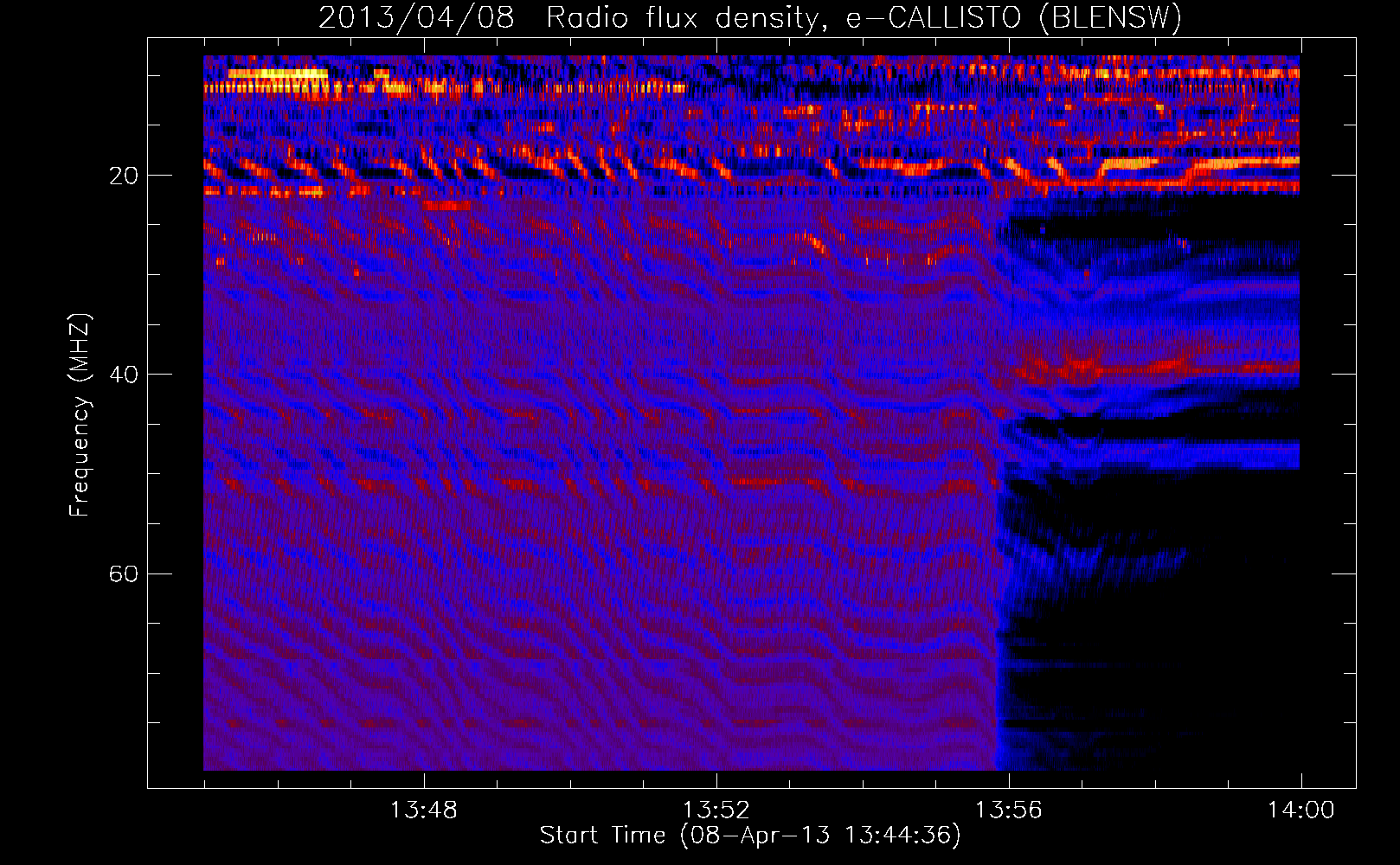Click the 60 frequency tick label
The width and height of the screenshot is (1400, 865).
coord(124,573)
